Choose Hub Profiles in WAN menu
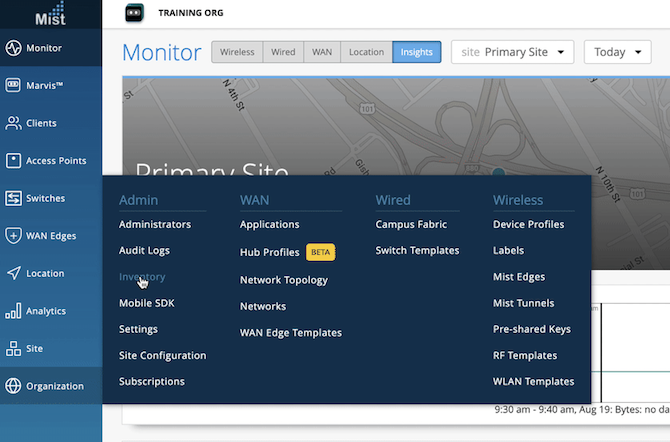 point(270,253)
